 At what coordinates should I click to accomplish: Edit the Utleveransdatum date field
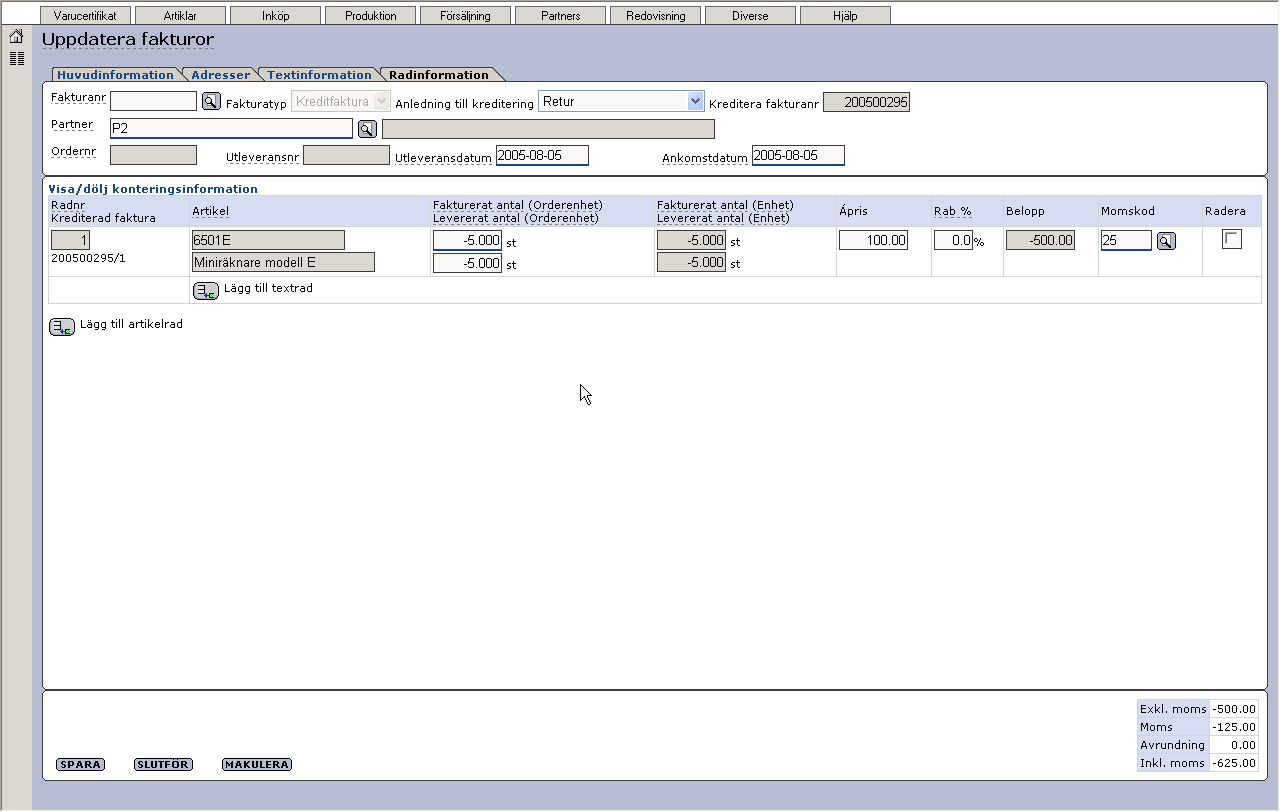[x=542, y=155]
